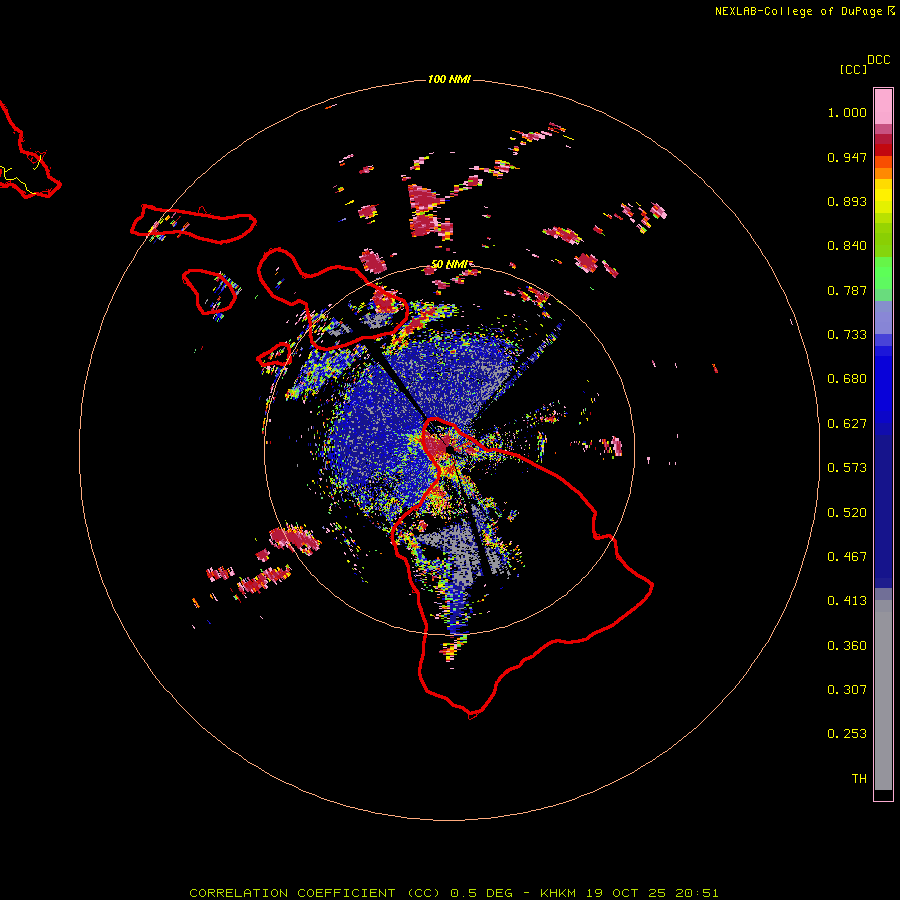900x900 pixels.
Task: Click the 1.000 value on the color scale
Action: point(847,112)
